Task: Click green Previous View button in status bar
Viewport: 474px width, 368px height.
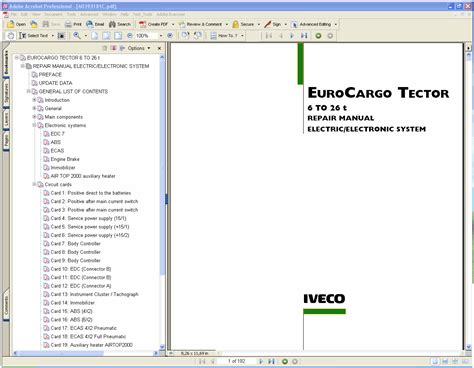Action: 285,361
